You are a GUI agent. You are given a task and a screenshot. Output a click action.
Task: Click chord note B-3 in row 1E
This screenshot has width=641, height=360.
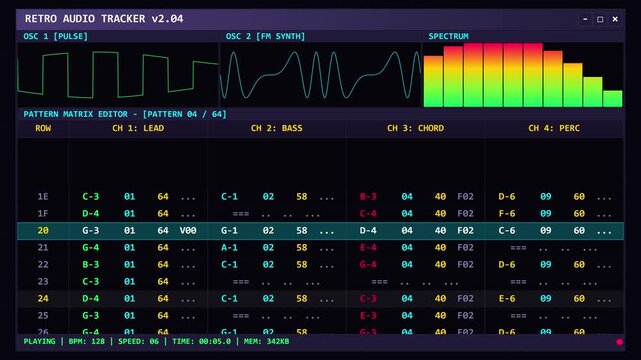[368, 197]
